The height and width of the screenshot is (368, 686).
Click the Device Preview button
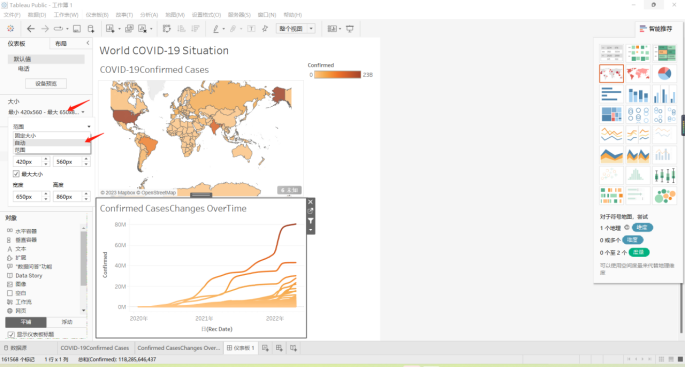point(46,83)
